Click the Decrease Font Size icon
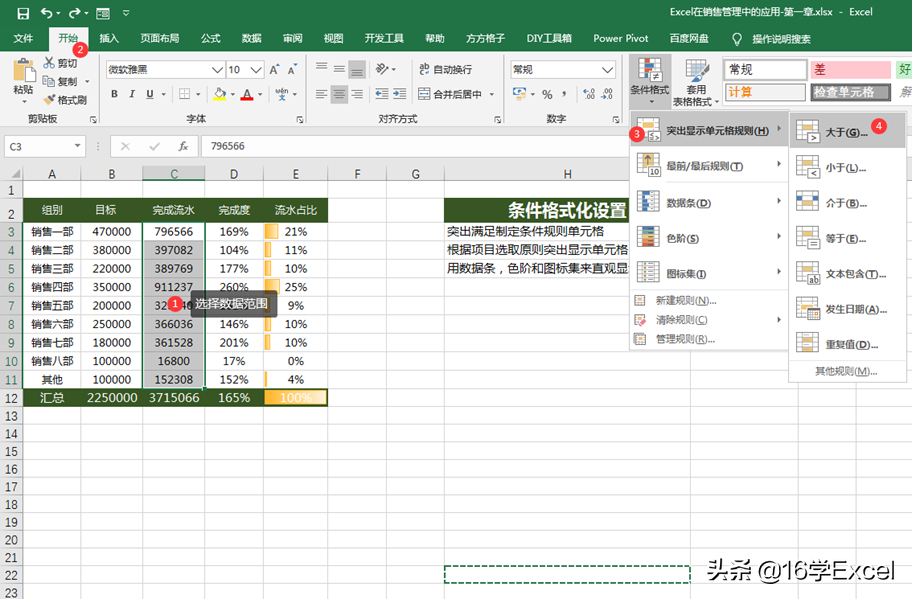 point(292,70)
